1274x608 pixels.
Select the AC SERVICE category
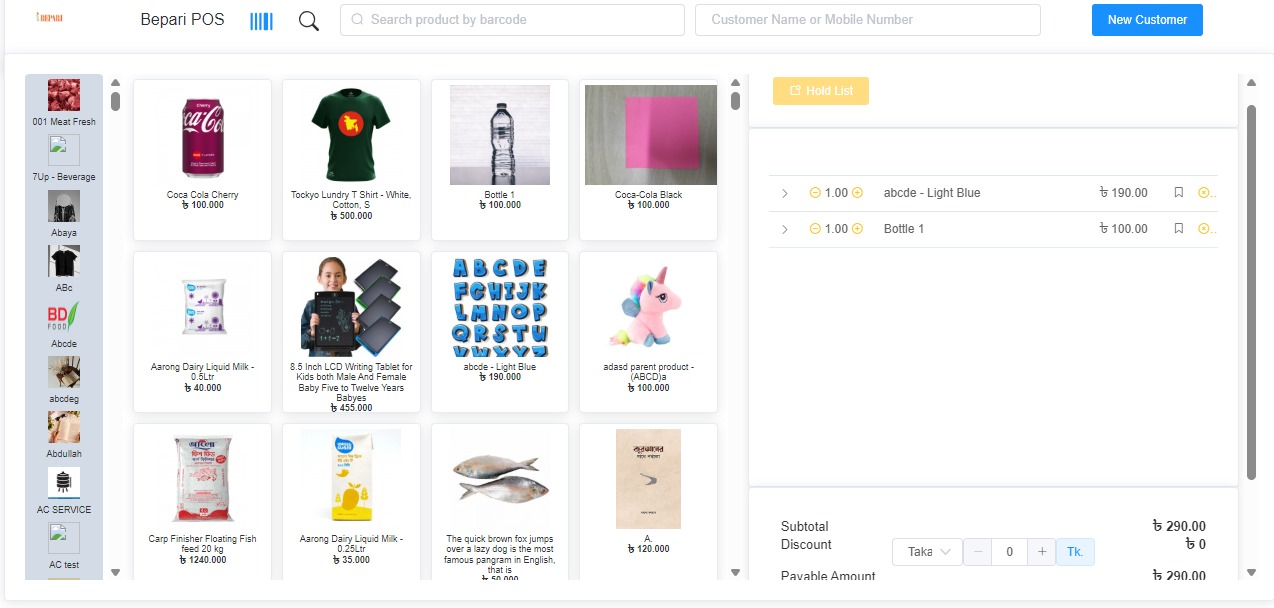(x=64, y=491)
